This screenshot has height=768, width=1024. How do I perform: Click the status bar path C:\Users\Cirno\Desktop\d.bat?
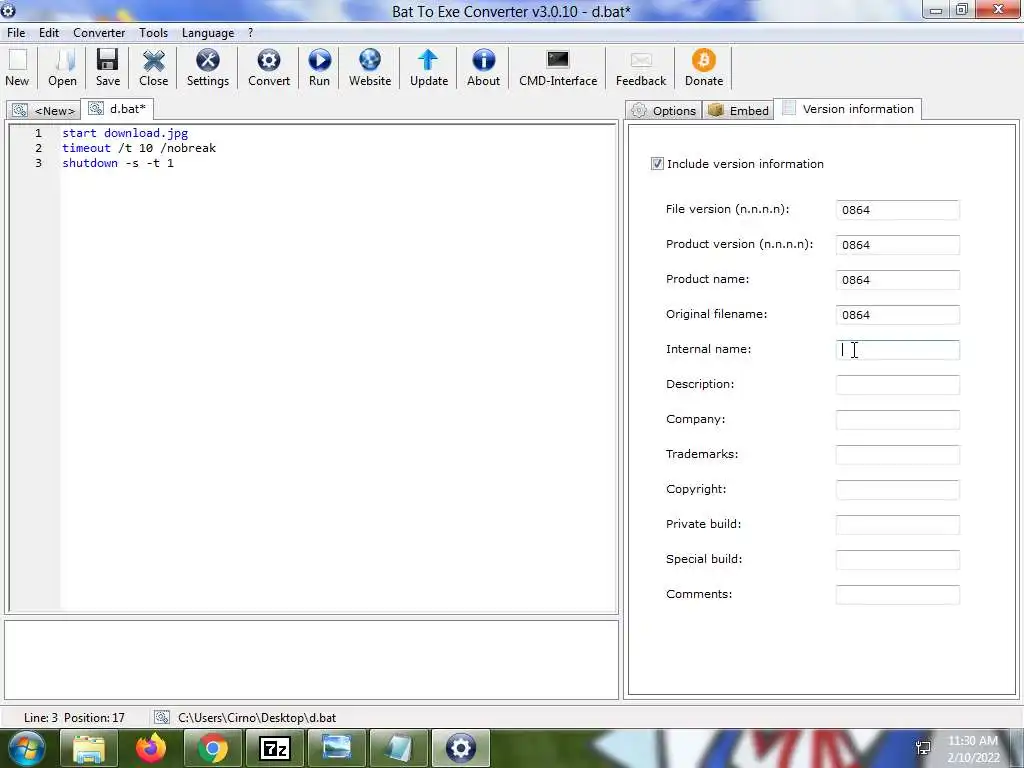click(257, 718)
